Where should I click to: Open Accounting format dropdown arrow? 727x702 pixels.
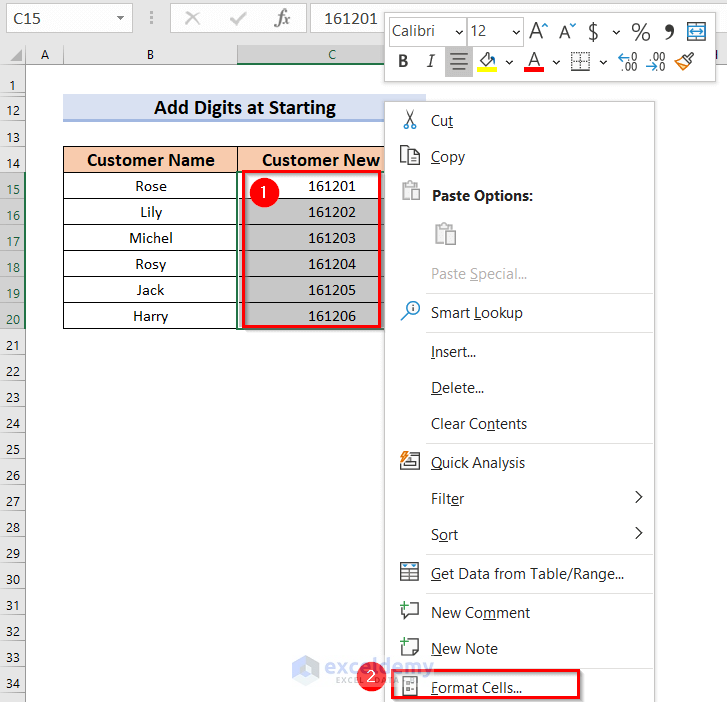(616, 32)
